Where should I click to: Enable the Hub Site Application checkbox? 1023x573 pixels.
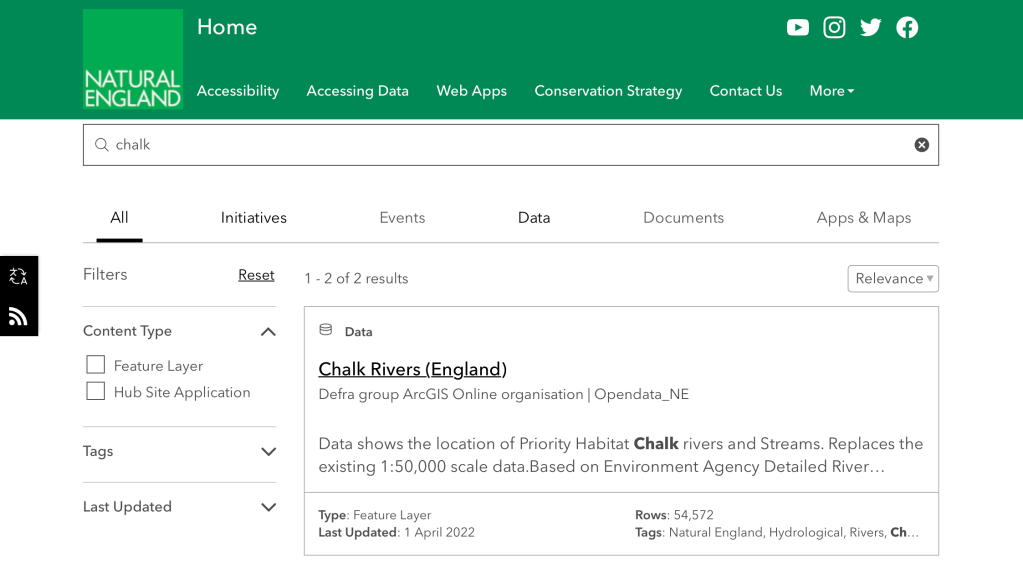pyautogui.click(x=96, y=391)
